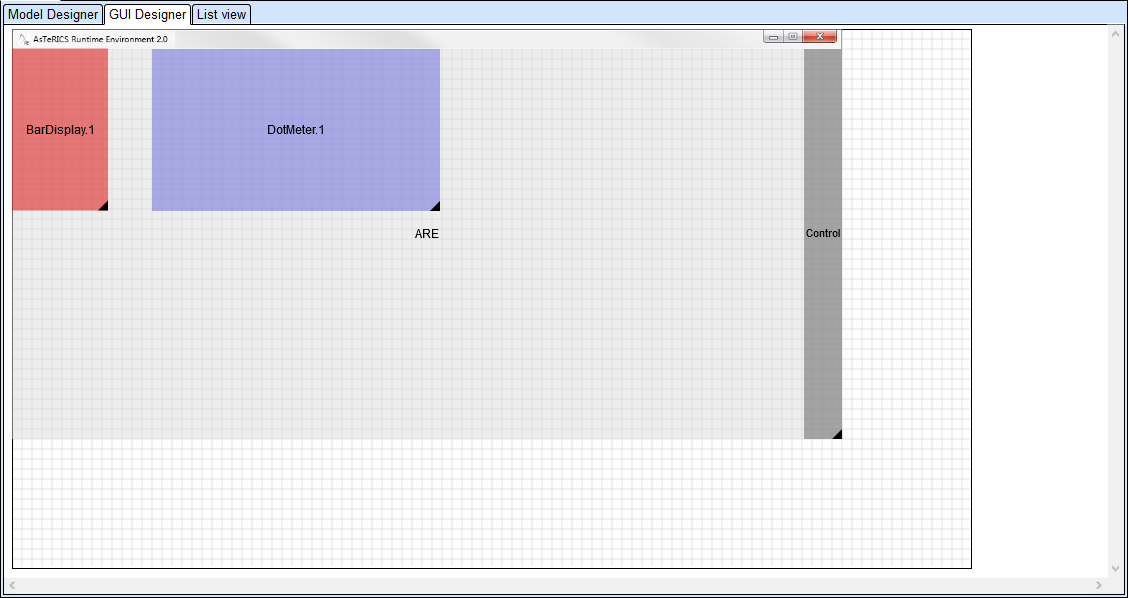Select the red BarDisplay.1 element
The height and width of the screenshot is (598, 1128).
coord(60,130)
